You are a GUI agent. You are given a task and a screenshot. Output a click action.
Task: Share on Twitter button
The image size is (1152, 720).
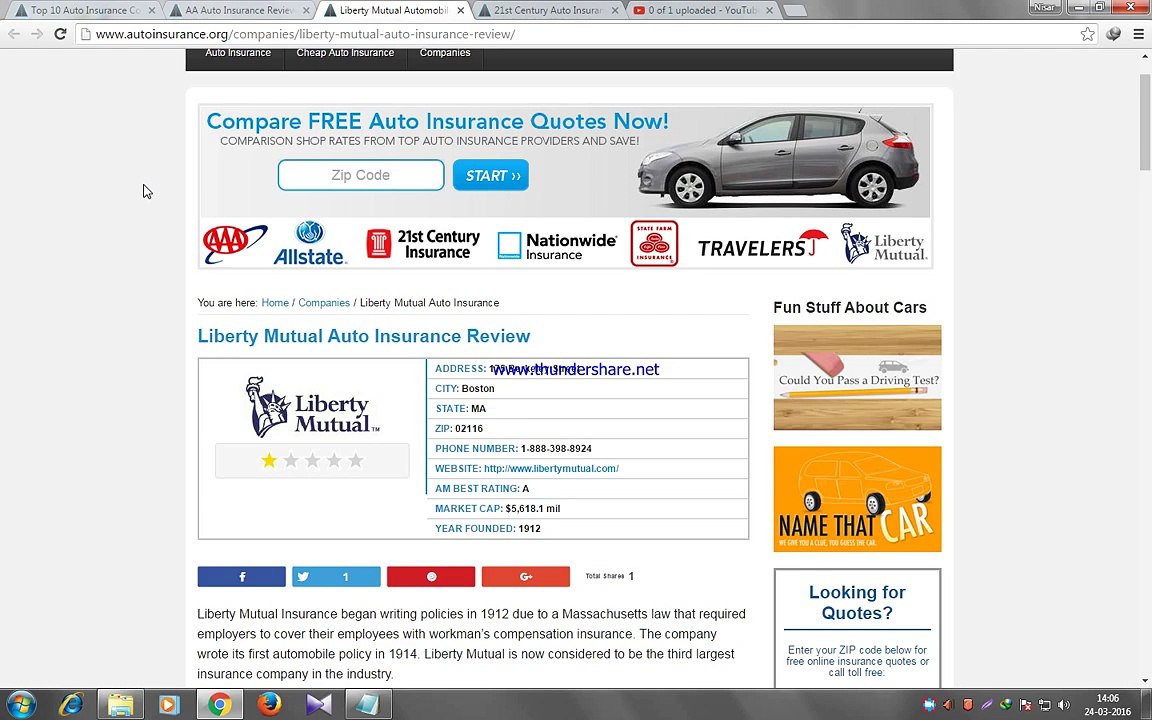(336, 577)
